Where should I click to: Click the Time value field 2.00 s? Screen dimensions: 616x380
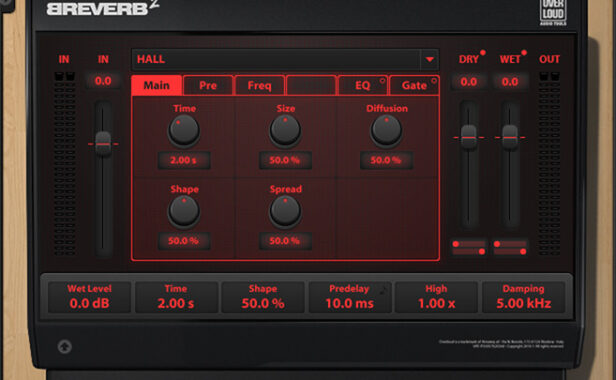(x=183, y=160)
